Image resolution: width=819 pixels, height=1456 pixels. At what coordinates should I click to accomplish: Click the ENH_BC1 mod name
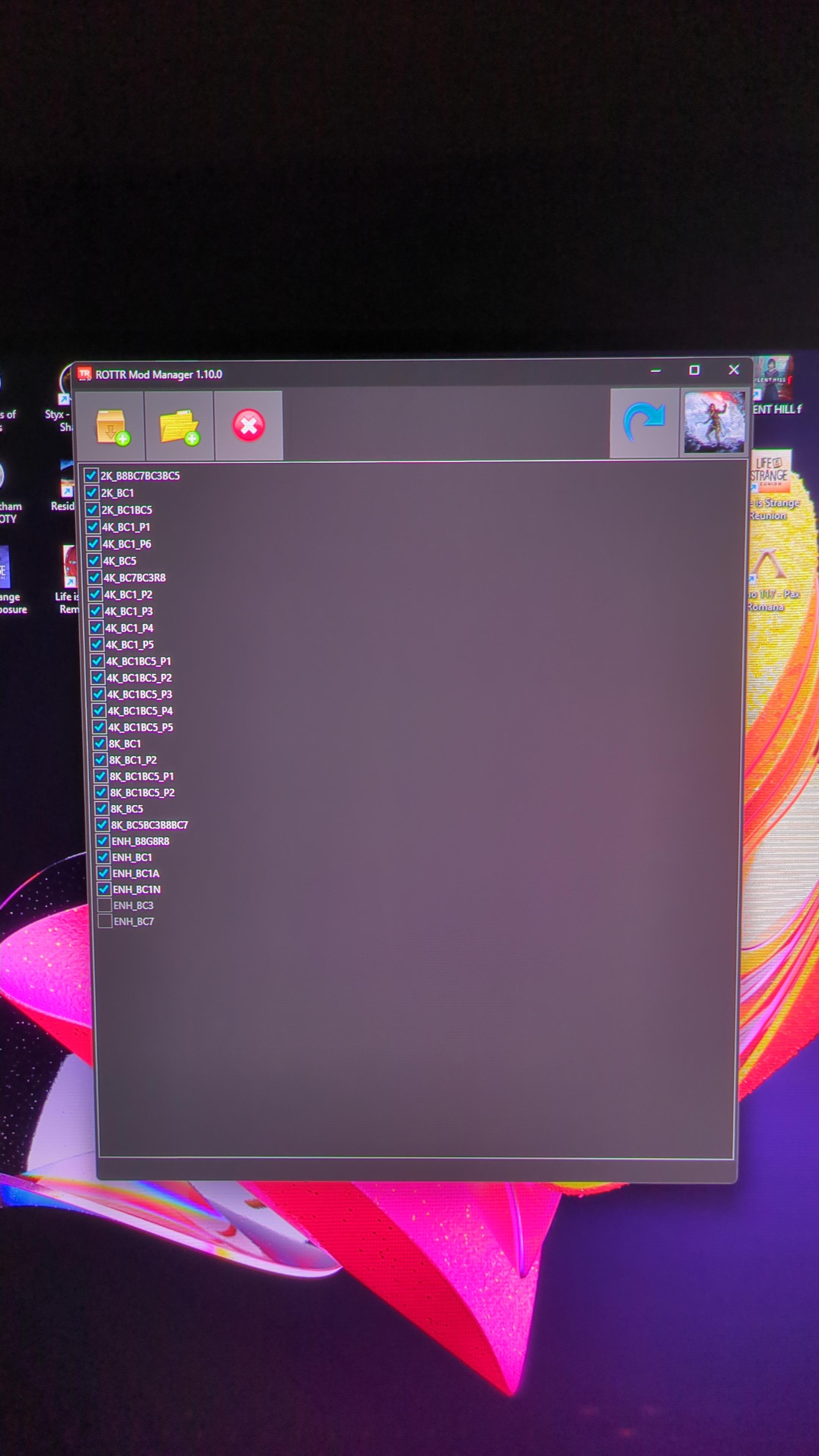click(132, 857)
